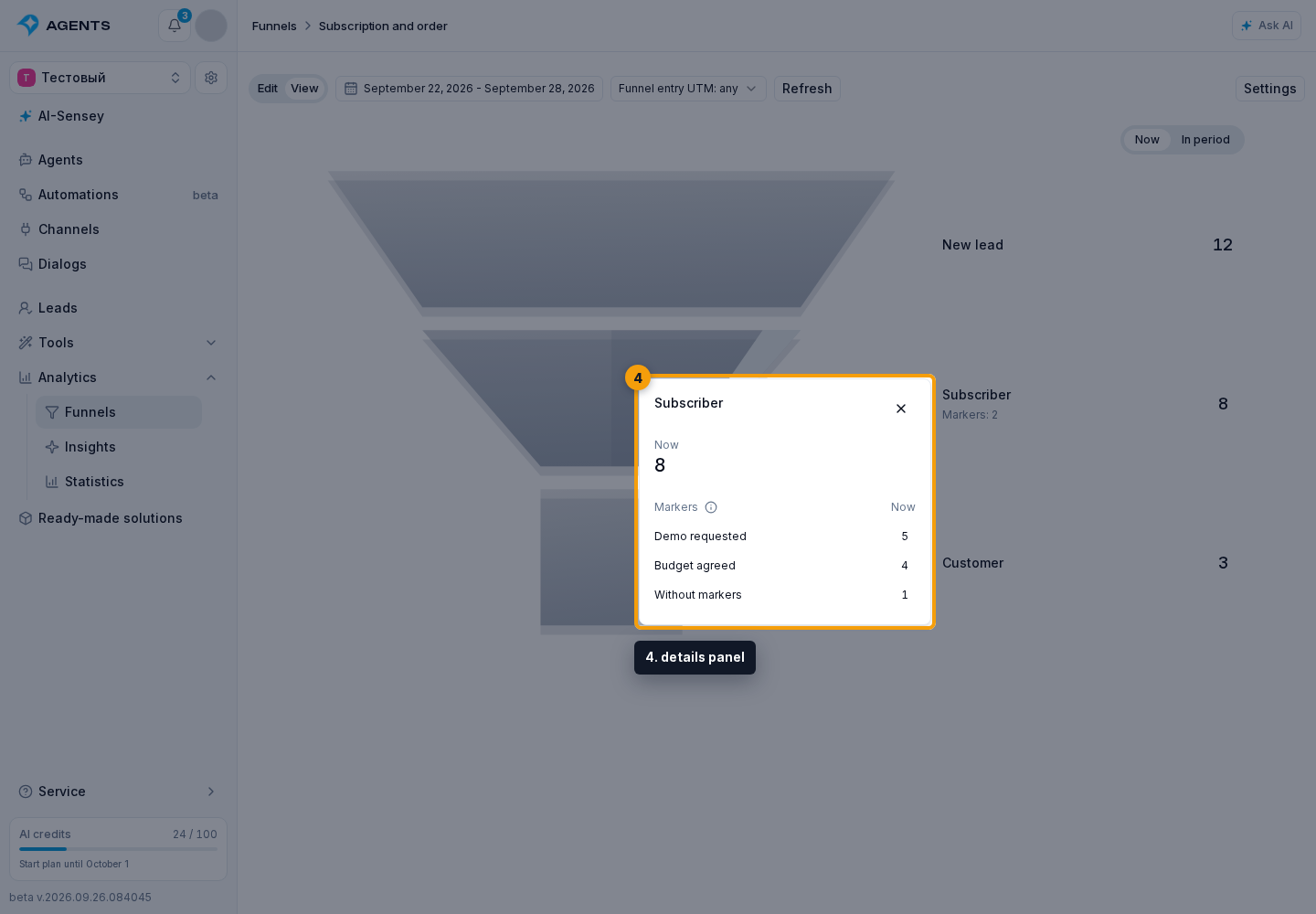Open Statistics under Analytics
This screenshot has width=1316, height=914.
[119, 482]
